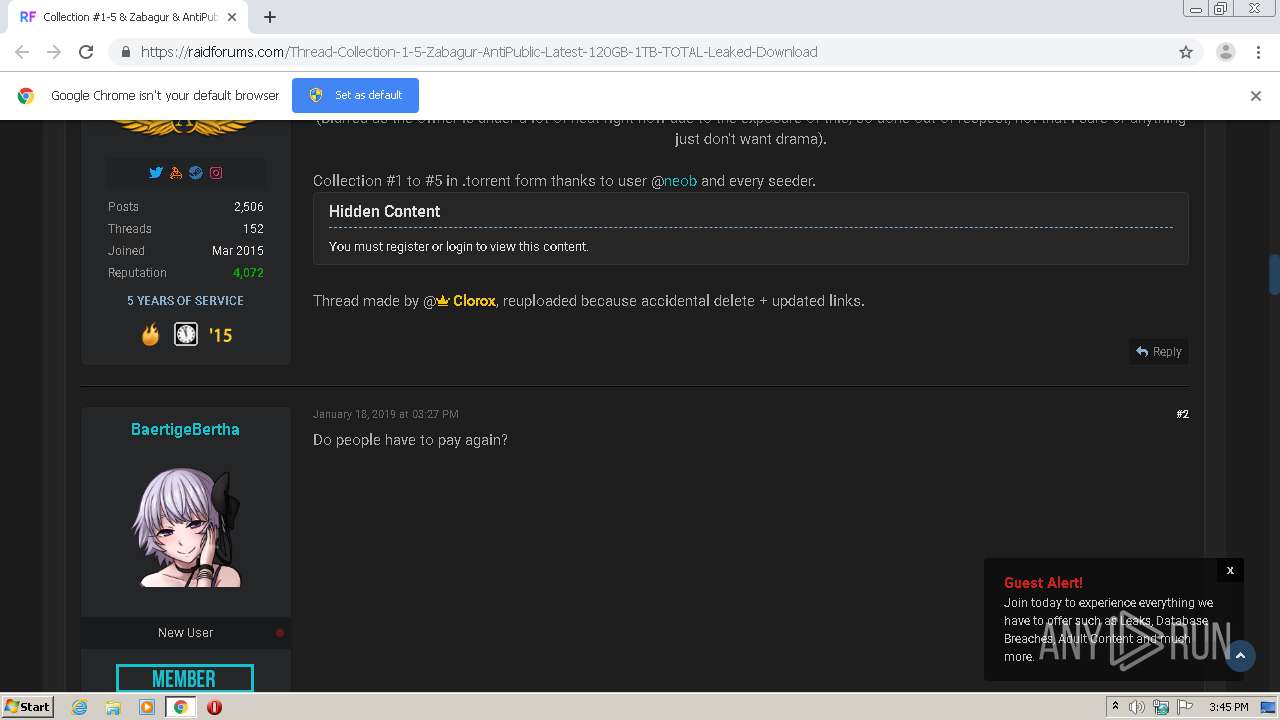The height and width of the screenshot is (720, 1280).
Task: Click the taskbar clock showing 3:45 PM
Action: click(x=1228, y=707)
